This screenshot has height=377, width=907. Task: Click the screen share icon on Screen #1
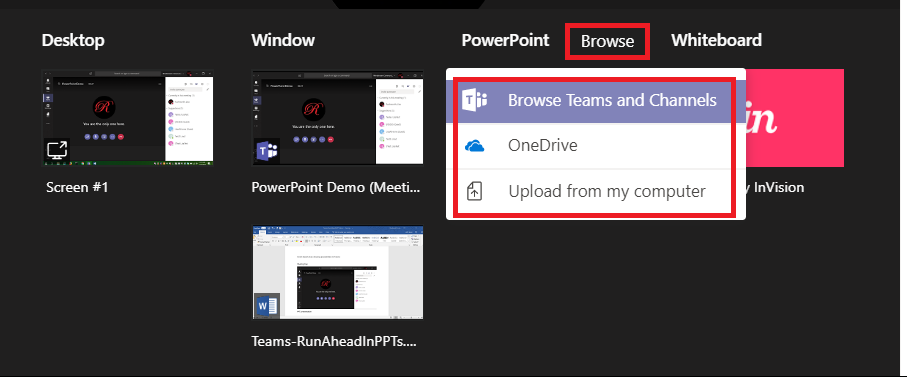[x=57, y=151]
